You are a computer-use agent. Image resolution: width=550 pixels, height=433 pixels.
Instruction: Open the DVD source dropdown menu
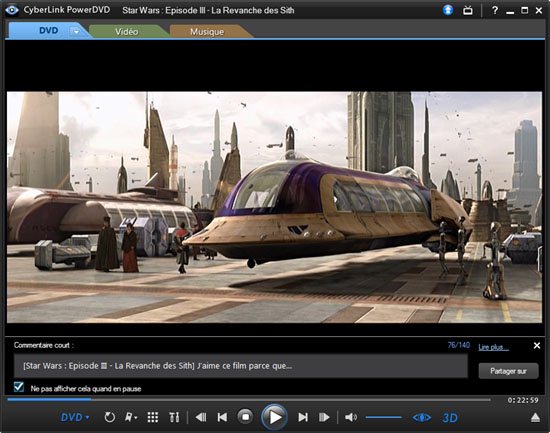(75, 417)
